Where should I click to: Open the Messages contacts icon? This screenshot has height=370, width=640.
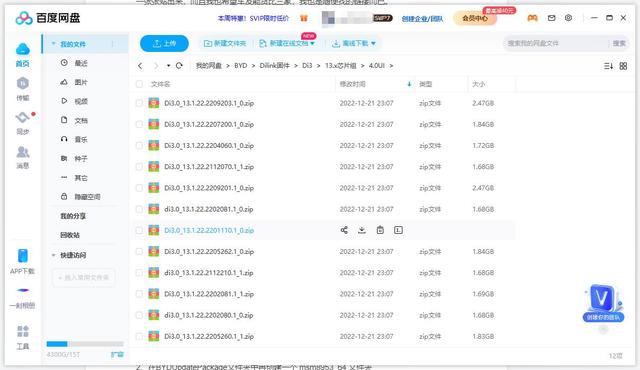(x=22, y=152)
